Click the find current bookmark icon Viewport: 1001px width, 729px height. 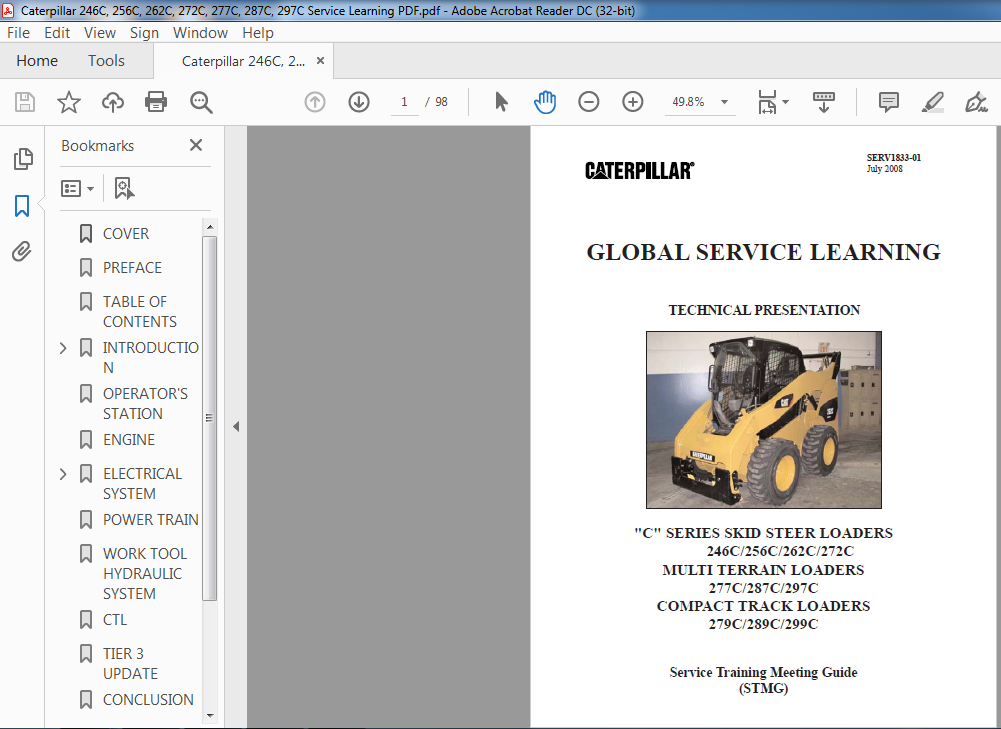(124, 188)
